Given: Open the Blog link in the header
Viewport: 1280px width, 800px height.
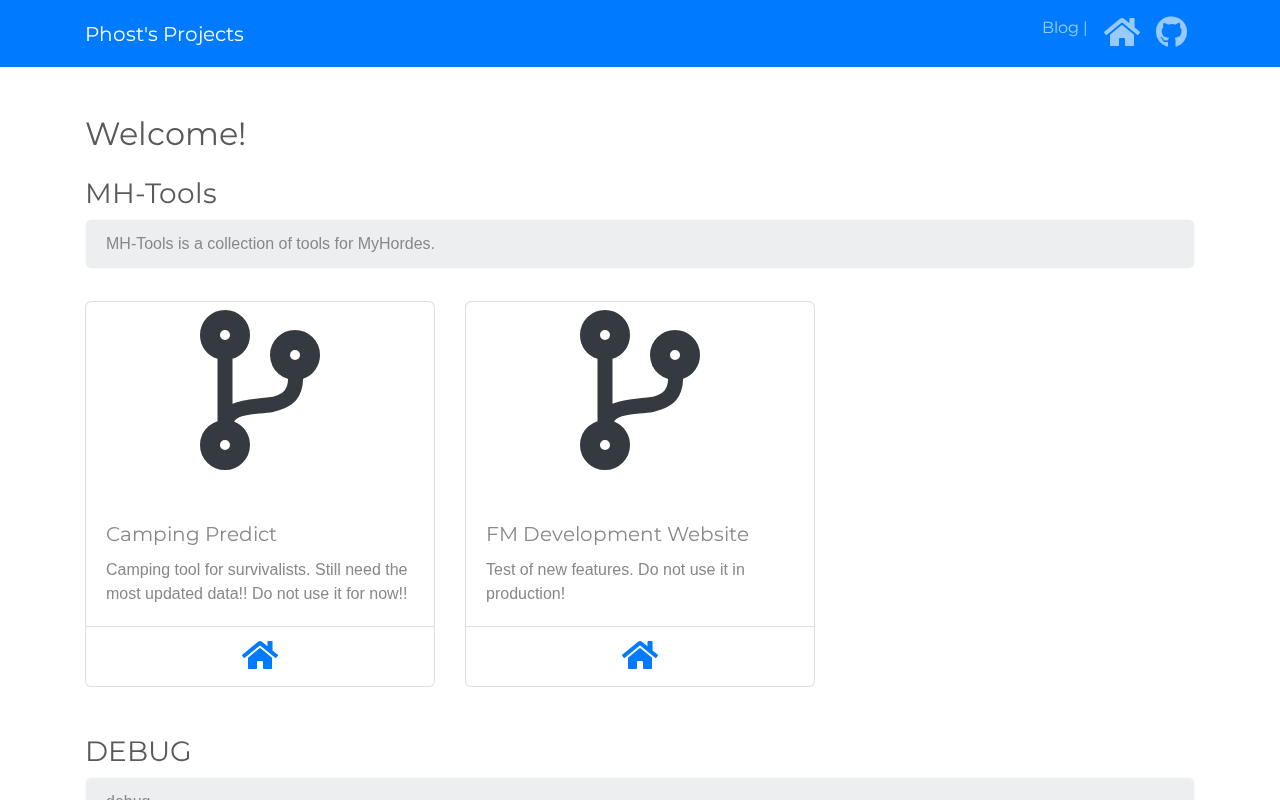Looking at the screenshot, I should click(1060, 28).
